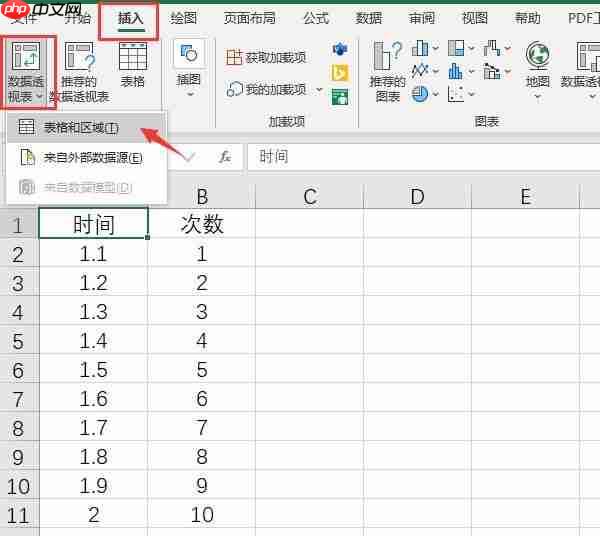Open Recommended PivotTables (推荐的数据透视表)
The height and width of the screenshot is (536, 600).
click(x=79, y=72)
